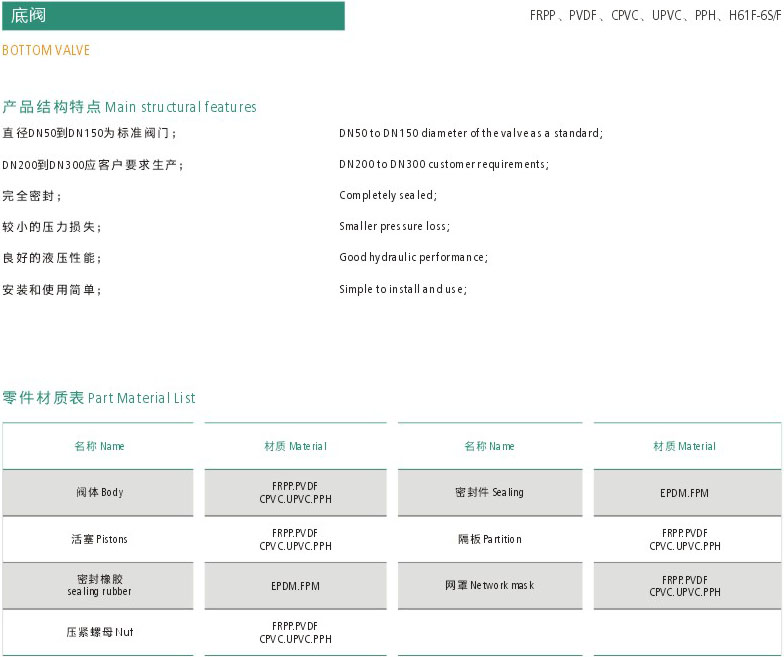Viewport: 784px width, 657px height.
Task: Click the 密封件 Sealing table cell
Action: coord(489,492)
